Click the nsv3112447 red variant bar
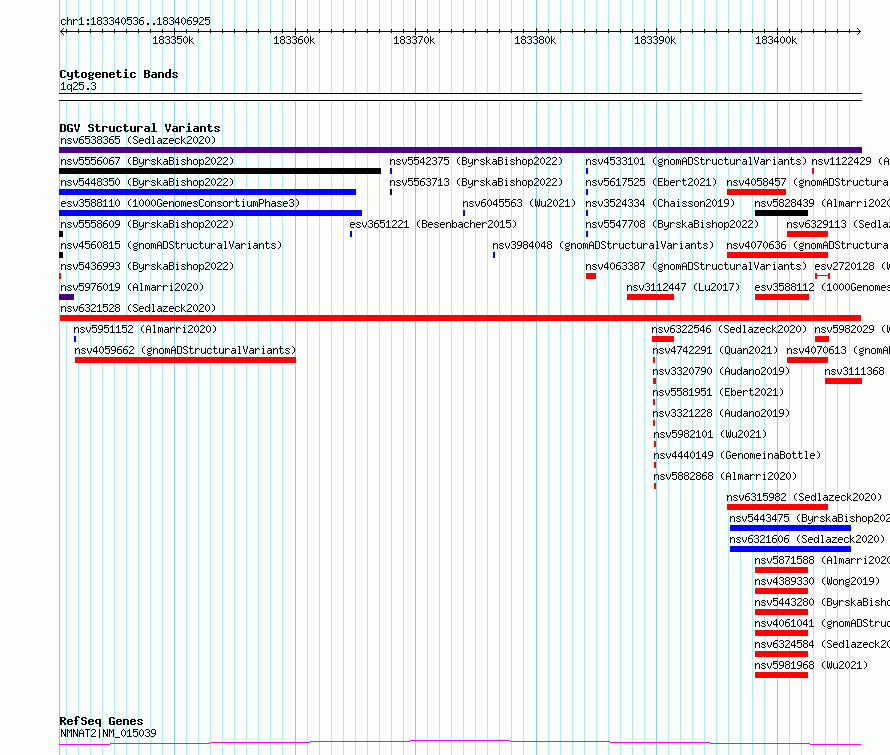Viewport: 890px width, 755px height. click(x=650, y=297)
